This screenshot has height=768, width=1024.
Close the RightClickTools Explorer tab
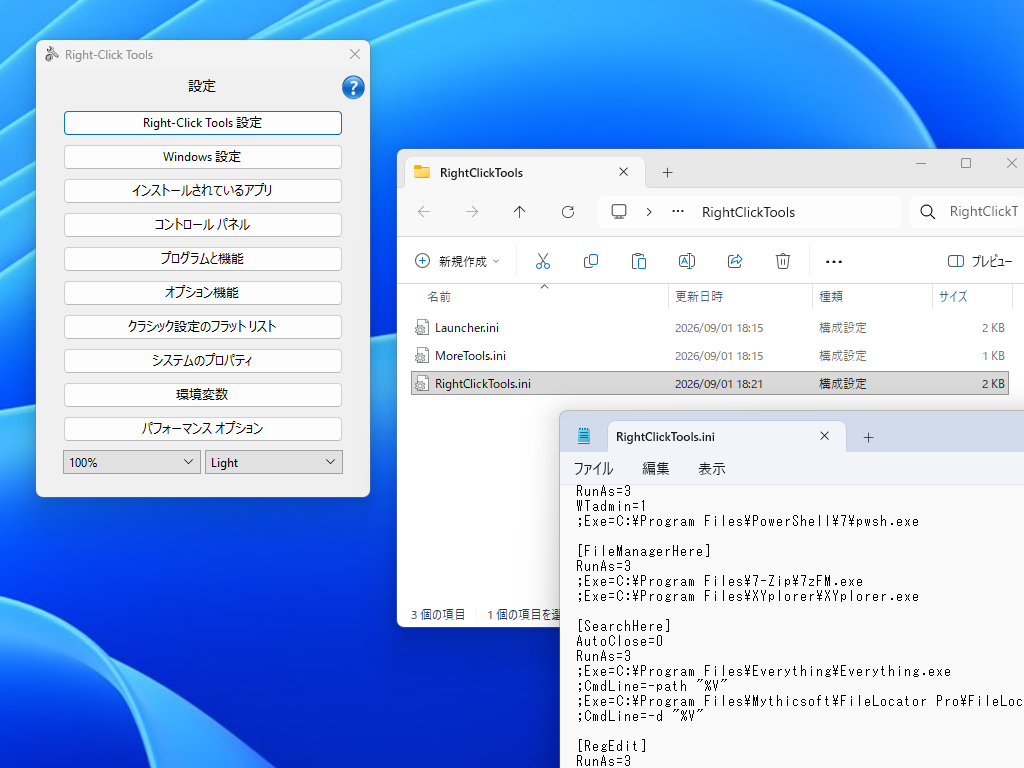pos(624,172)
